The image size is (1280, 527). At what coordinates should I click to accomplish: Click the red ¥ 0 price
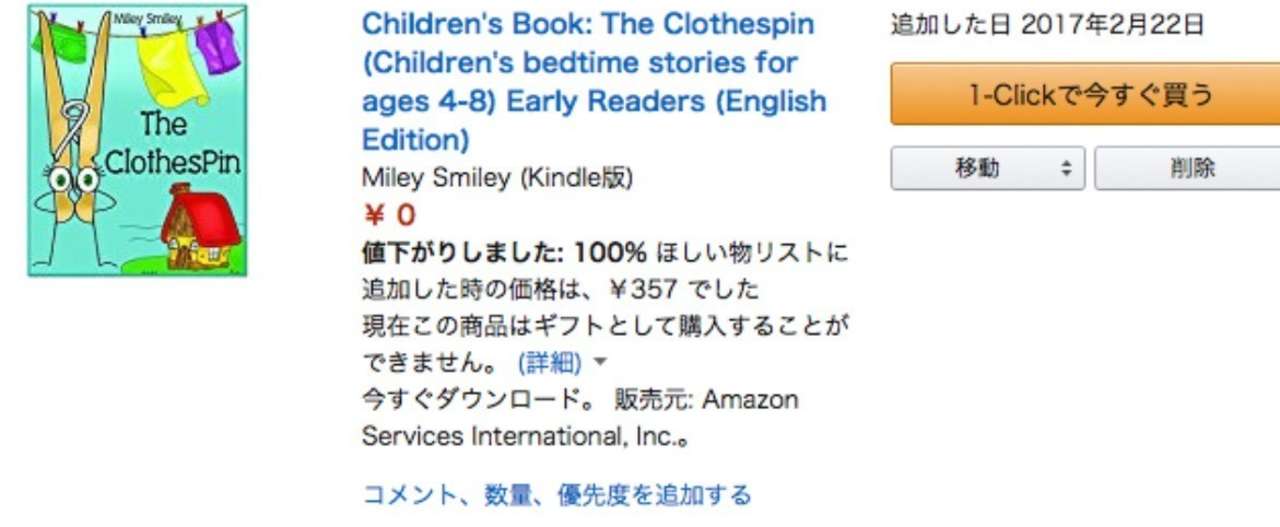point(388,215)
